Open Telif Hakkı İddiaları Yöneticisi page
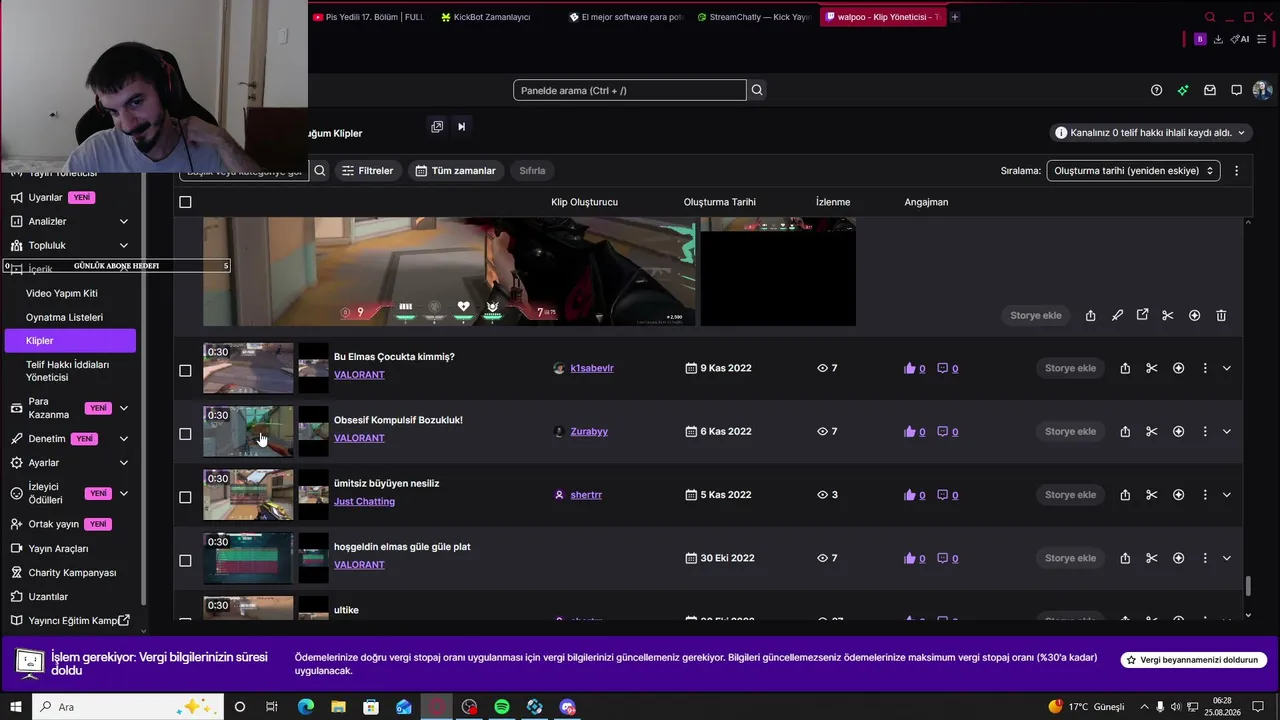1280x720 pixels. pyautogui.click(x=67, y=371)
